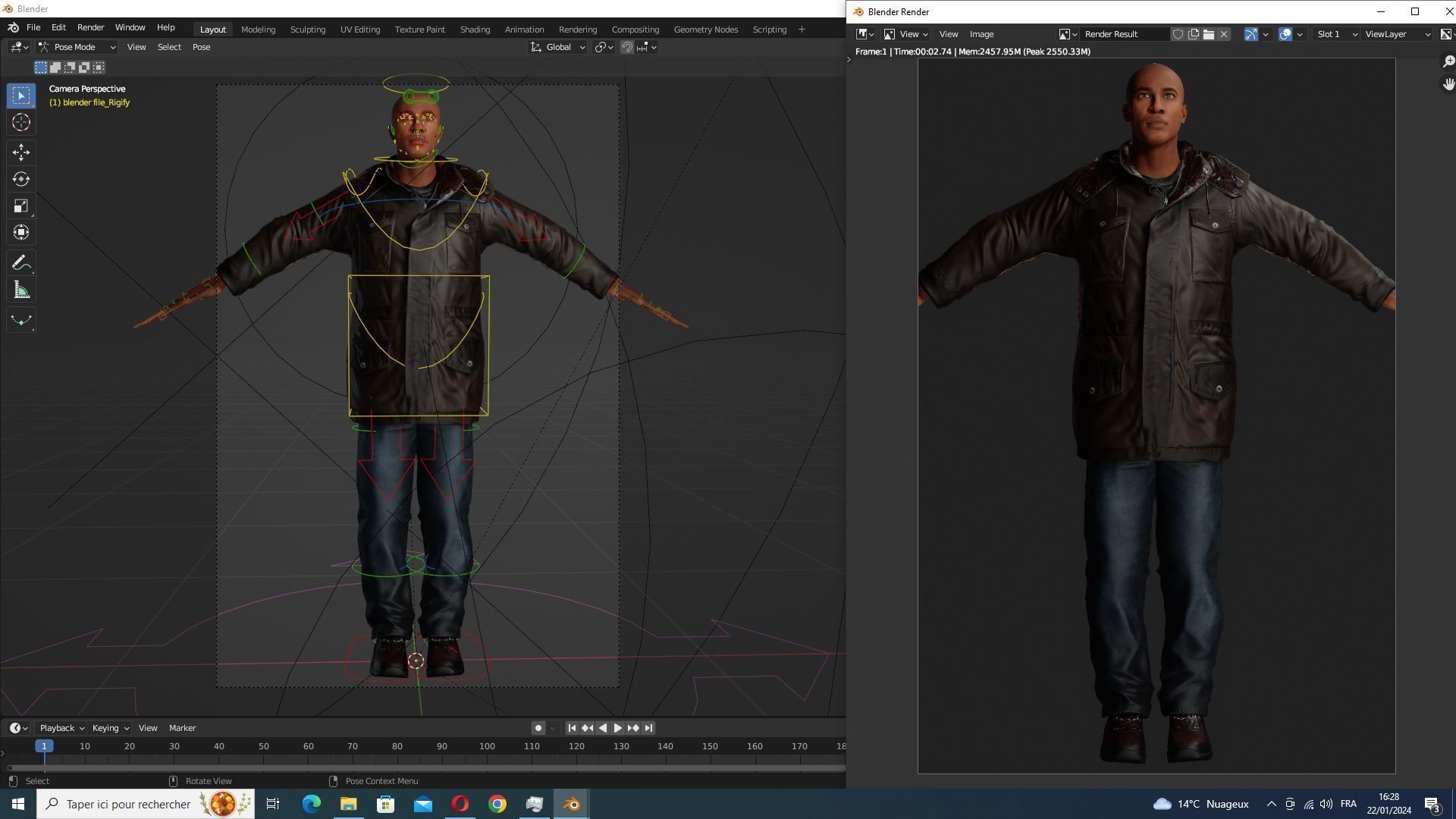Click new image copy icon in render window
Screen dimensions: 1456x819
click(x=1194, y=34)
